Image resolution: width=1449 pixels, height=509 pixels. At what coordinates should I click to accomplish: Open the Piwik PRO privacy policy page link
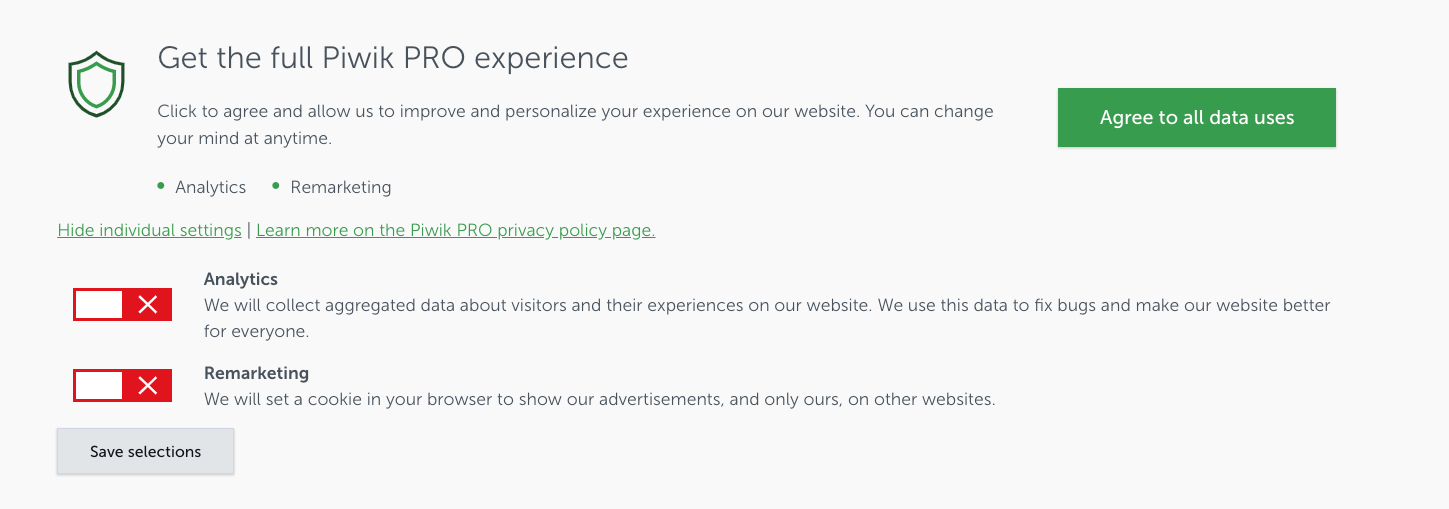456,230
